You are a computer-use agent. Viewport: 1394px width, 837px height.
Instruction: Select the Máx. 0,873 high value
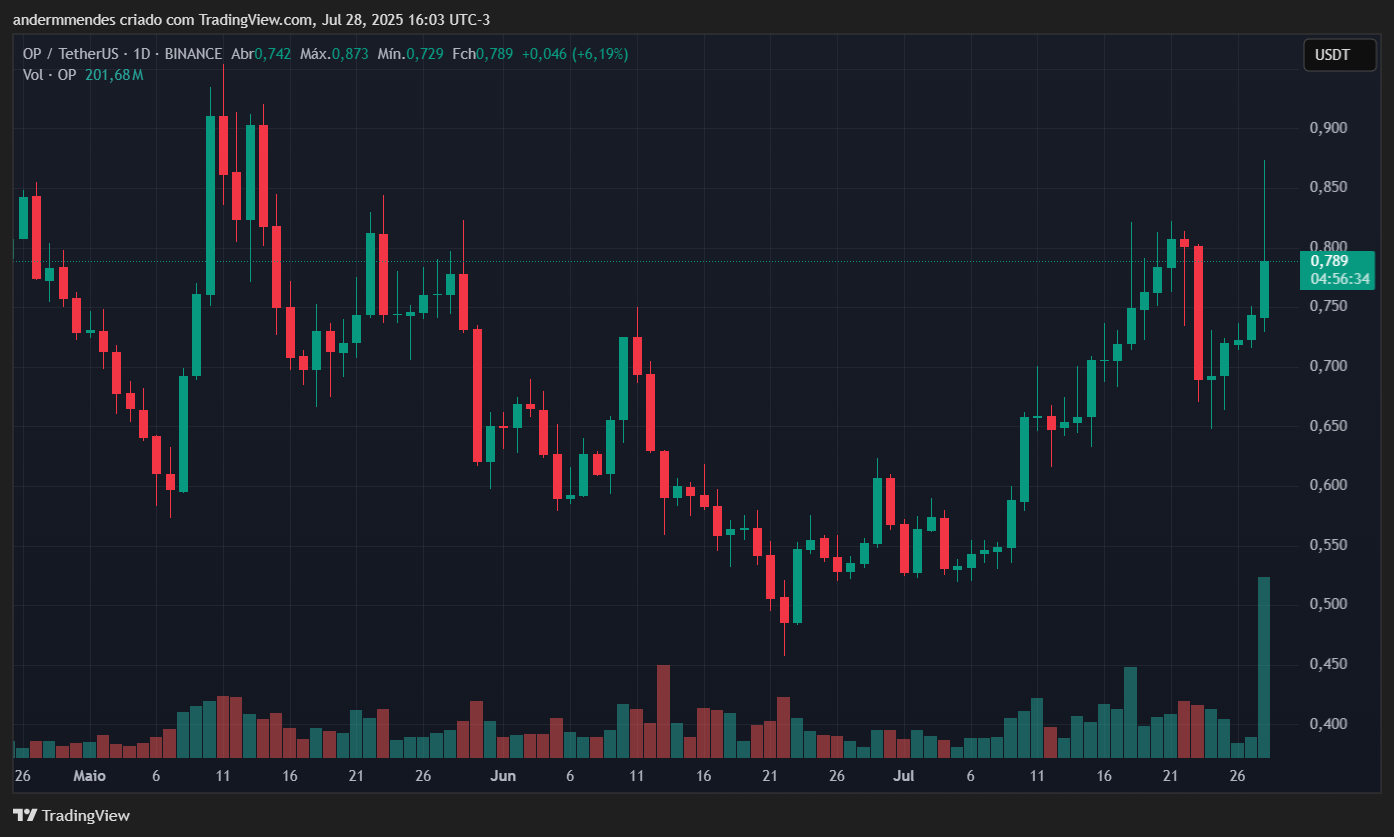click(334, 54)
